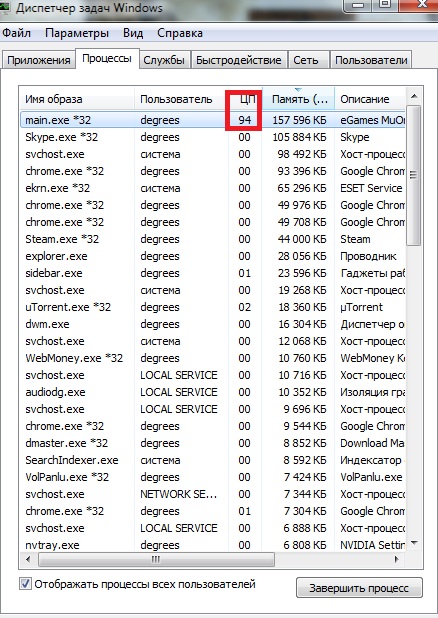Select the uTorrent.exe *32 process row
The image size is (438, 618).
pos(213,307)
